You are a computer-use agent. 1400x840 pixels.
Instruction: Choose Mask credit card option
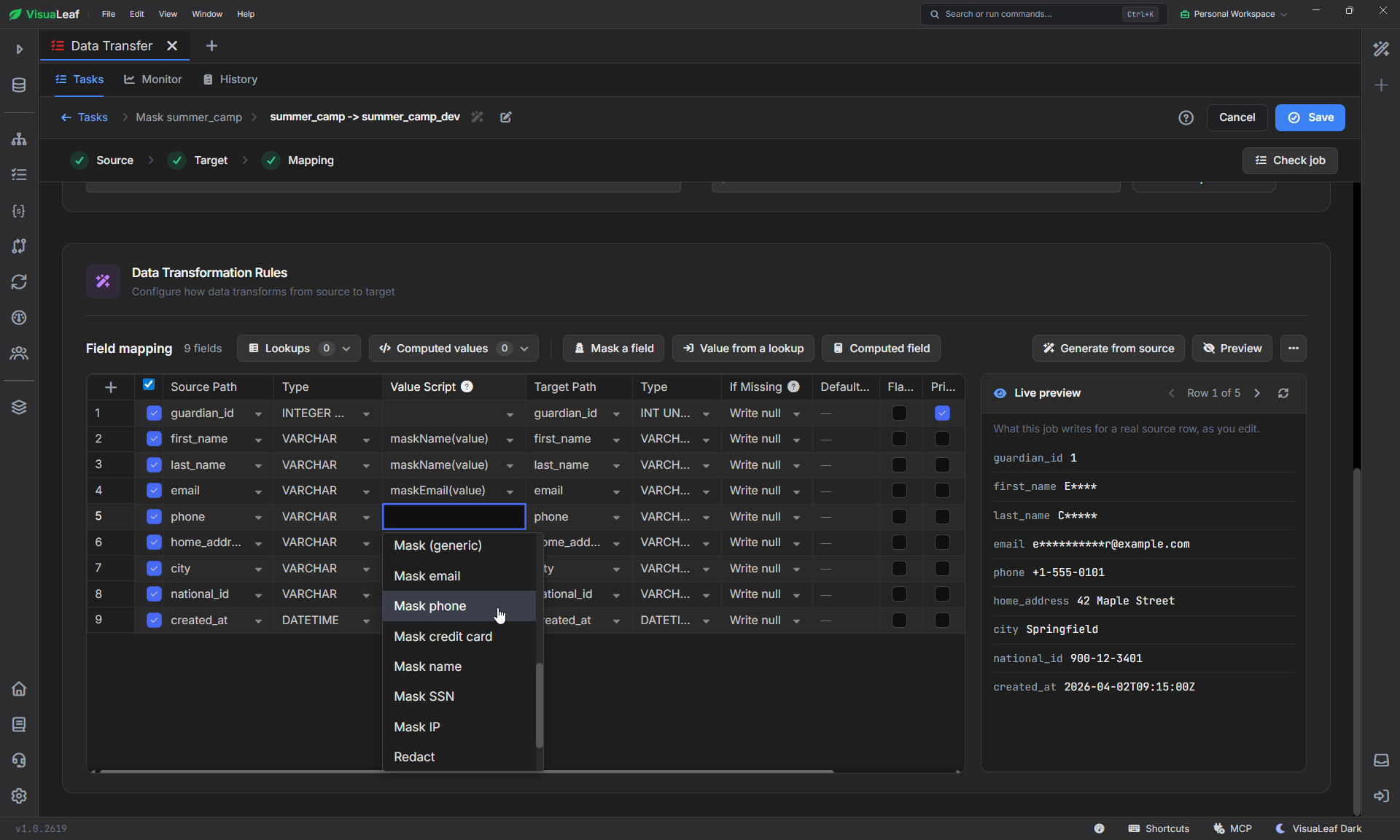[x=459, y=637]
